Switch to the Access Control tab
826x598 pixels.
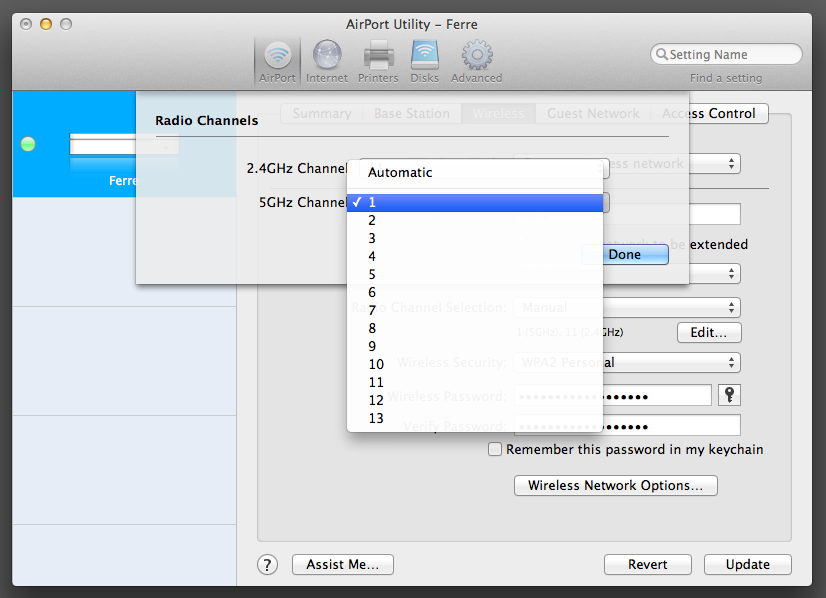709,113
